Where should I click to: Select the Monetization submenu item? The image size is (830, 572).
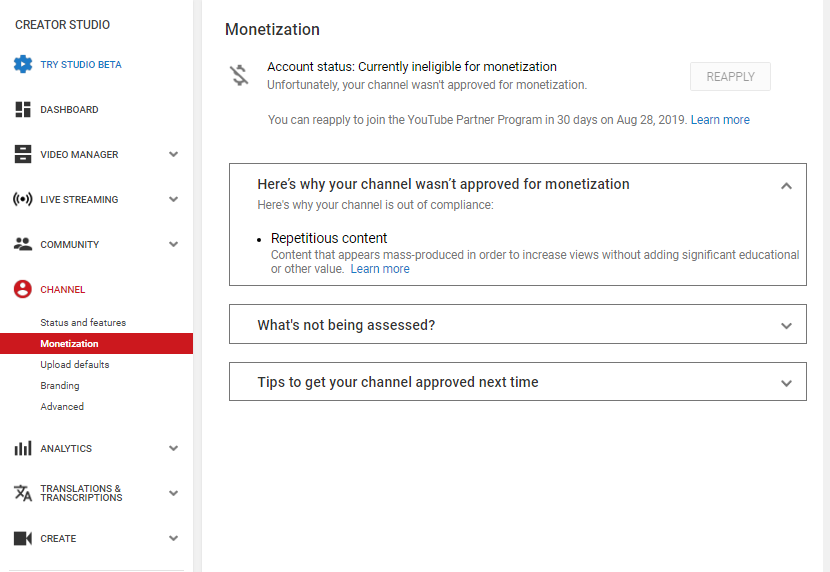pos(96,343)
